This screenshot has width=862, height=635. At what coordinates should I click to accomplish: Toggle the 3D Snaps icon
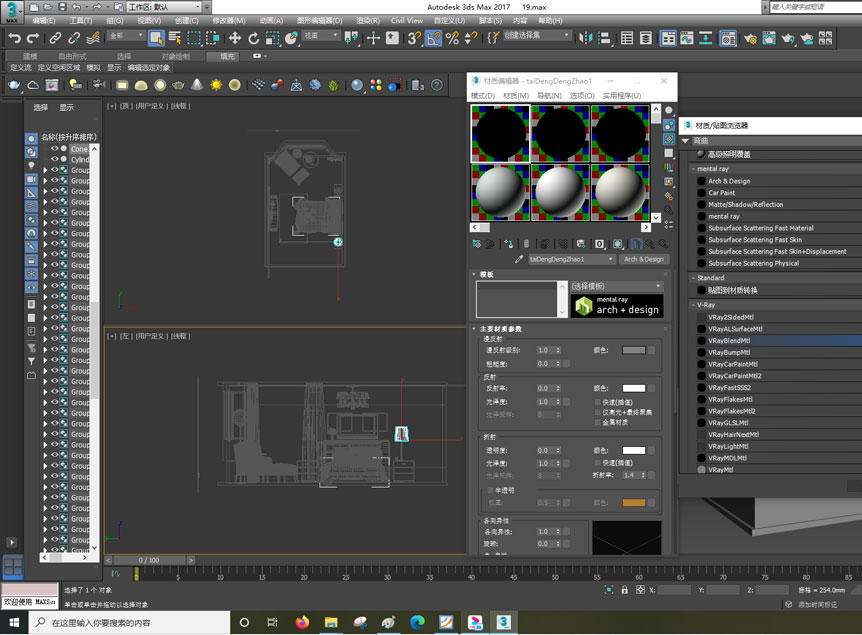coord(414,38)
